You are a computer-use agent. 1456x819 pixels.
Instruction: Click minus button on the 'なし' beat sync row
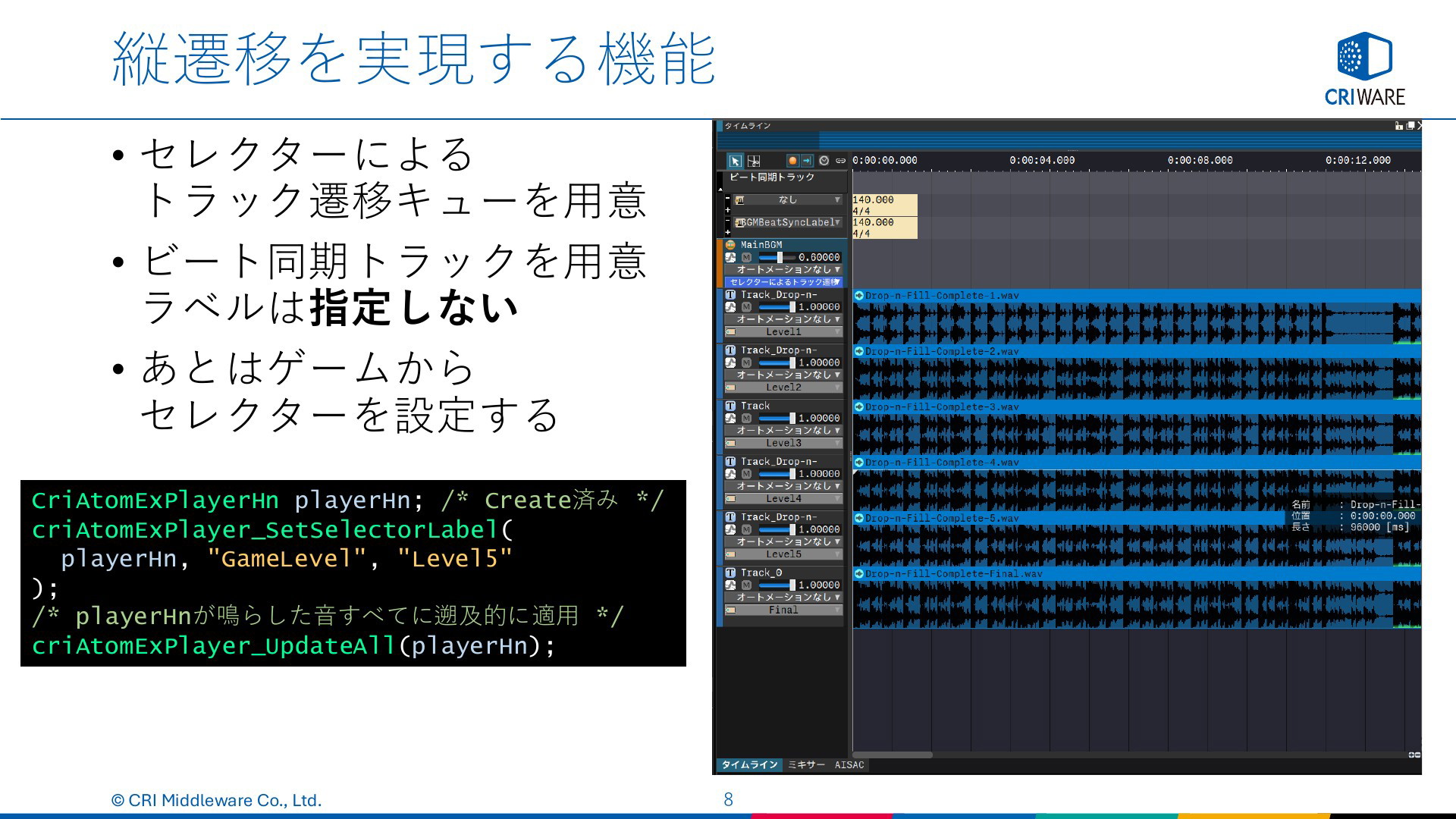click(x=728, y=199)
